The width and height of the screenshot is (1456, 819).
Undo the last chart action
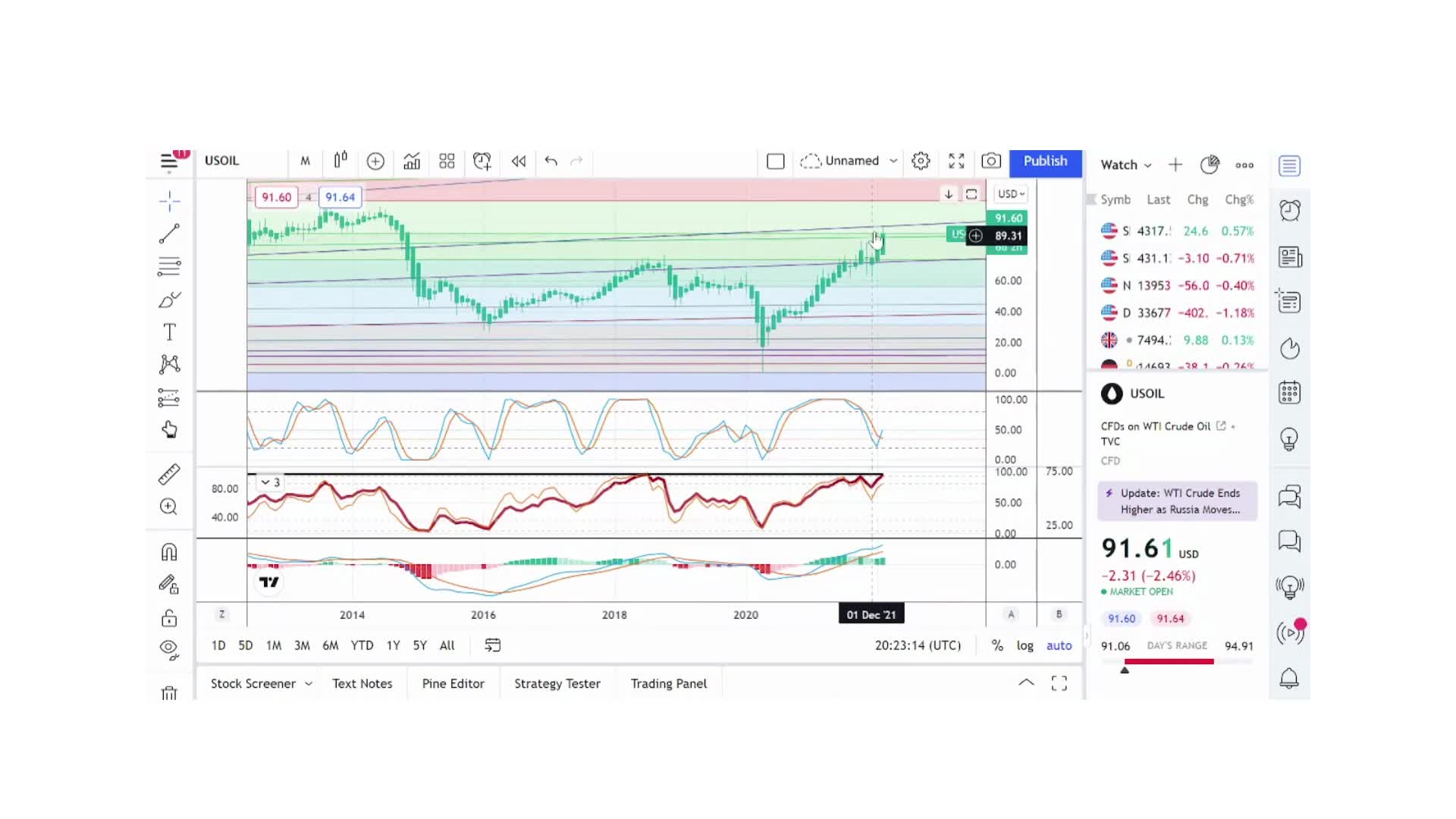pyautogui.click(x=551, y=161)
